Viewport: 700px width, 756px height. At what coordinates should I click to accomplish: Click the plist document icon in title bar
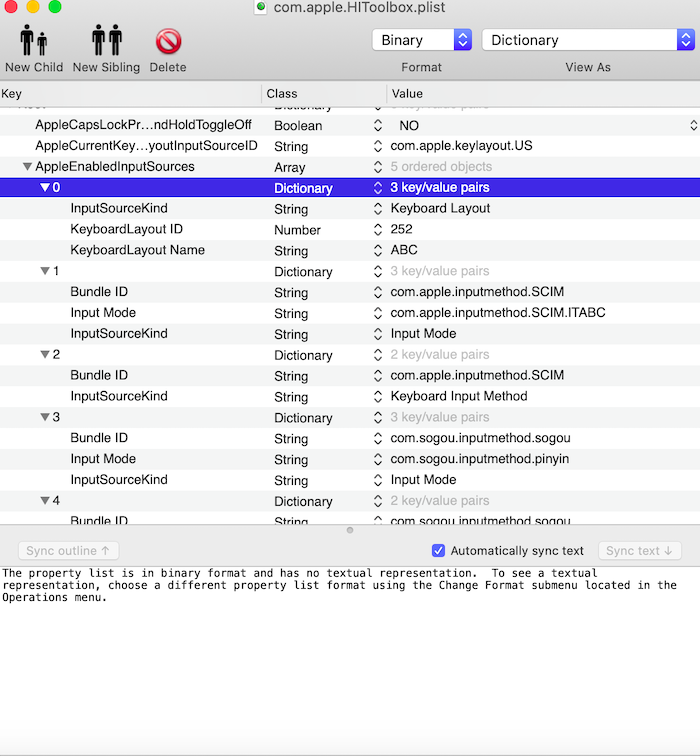pyautogui.click(x=261, y=7)
